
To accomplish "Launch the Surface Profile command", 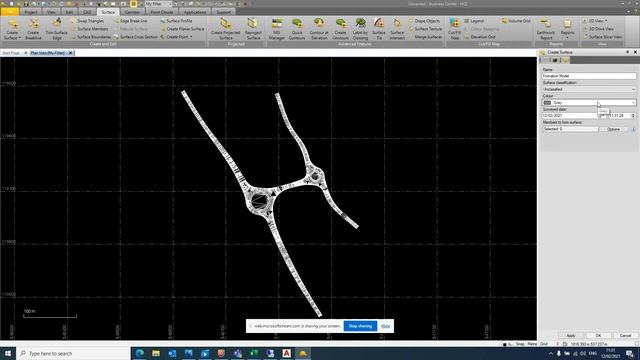I will click(176, 21).
